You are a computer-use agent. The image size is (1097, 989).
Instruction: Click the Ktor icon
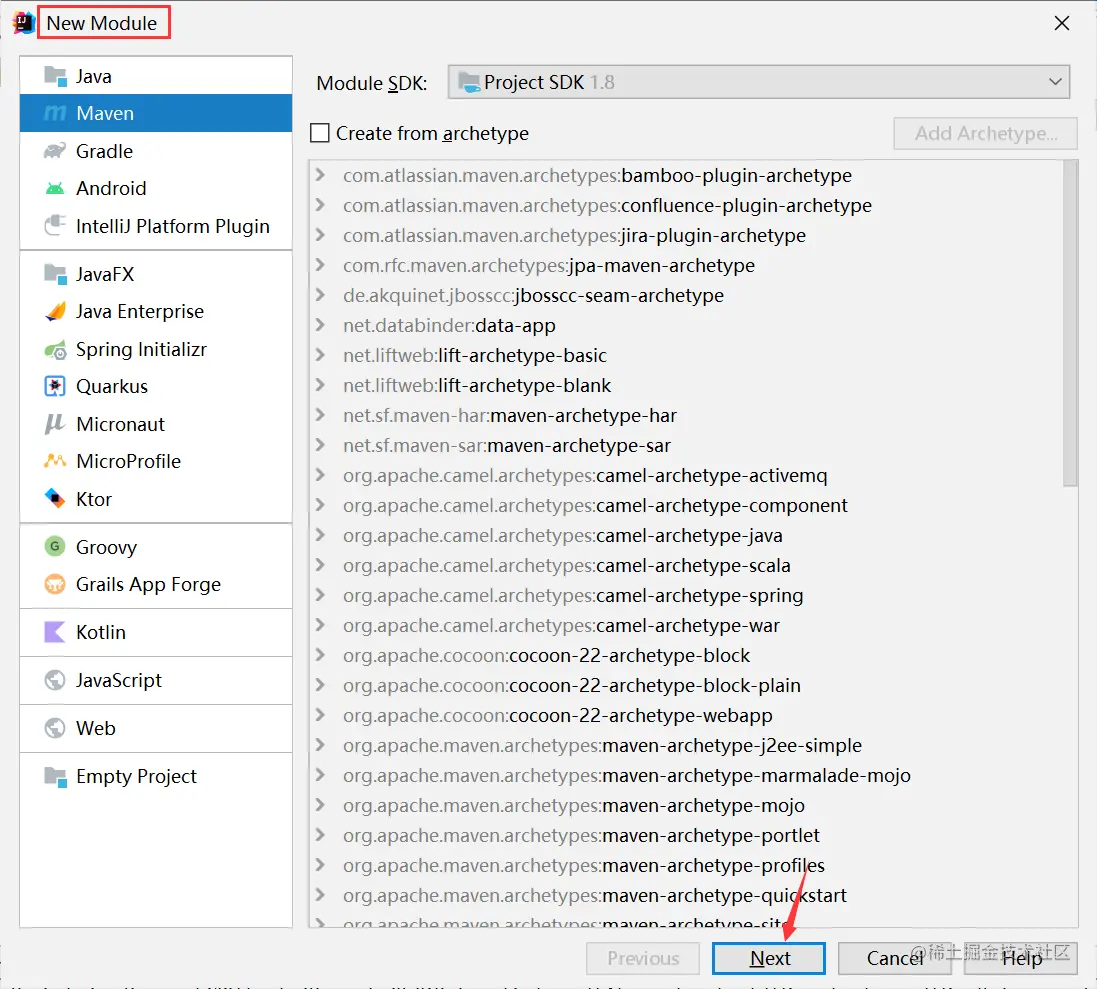point(55,498)
